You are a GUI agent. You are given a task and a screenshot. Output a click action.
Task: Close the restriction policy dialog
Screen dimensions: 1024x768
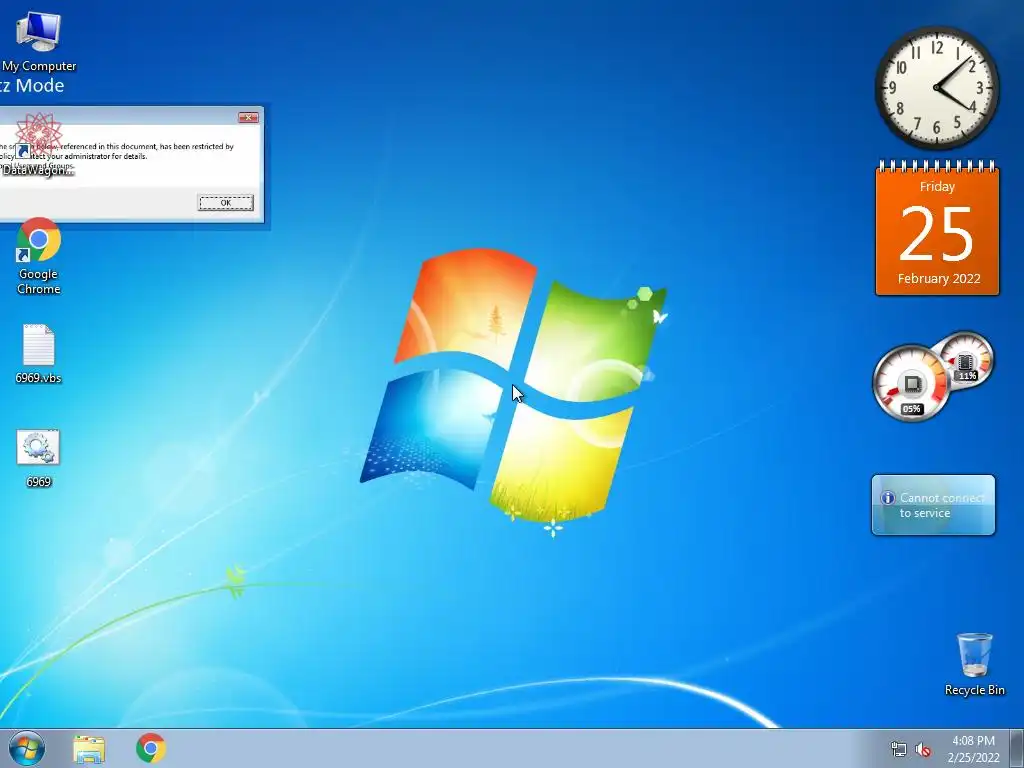point(248,118)
